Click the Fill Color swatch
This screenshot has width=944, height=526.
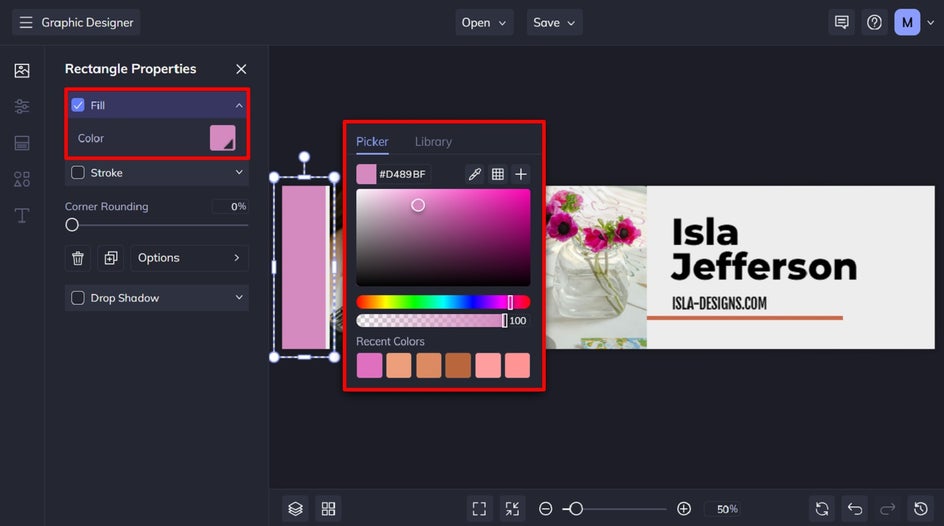pos(222,138)
